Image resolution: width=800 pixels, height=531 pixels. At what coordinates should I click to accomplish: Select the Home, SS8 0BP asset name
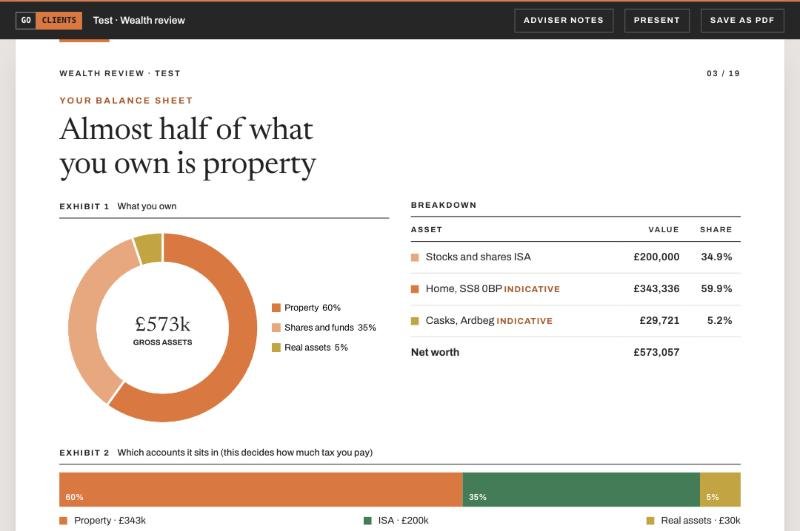click(464, 289)
